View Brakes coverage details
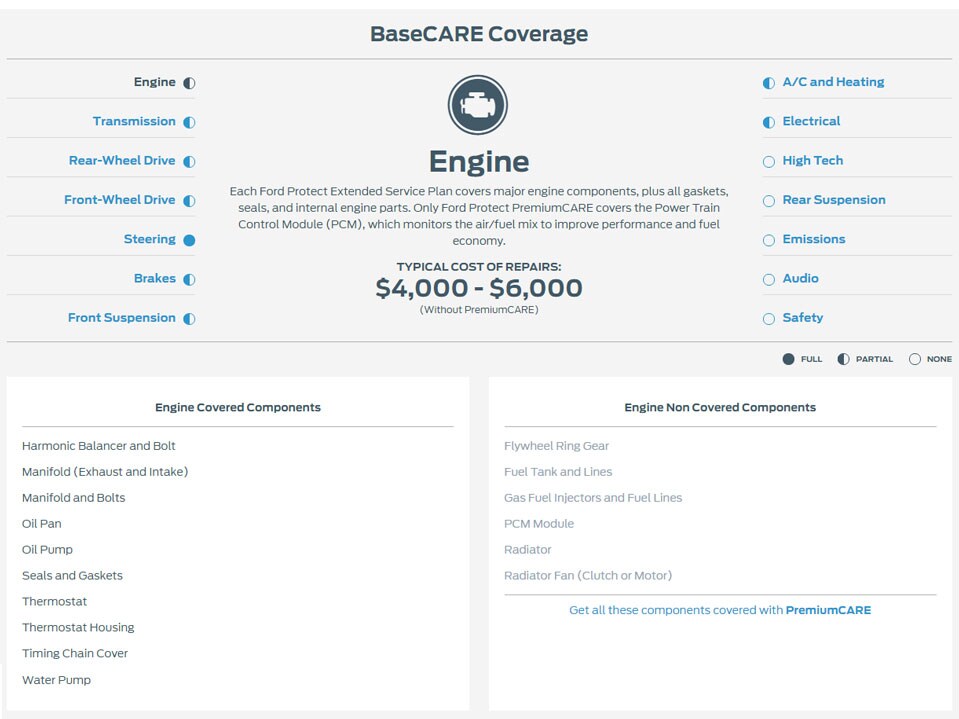The image size is (959, 719). [x=155, y=278]
